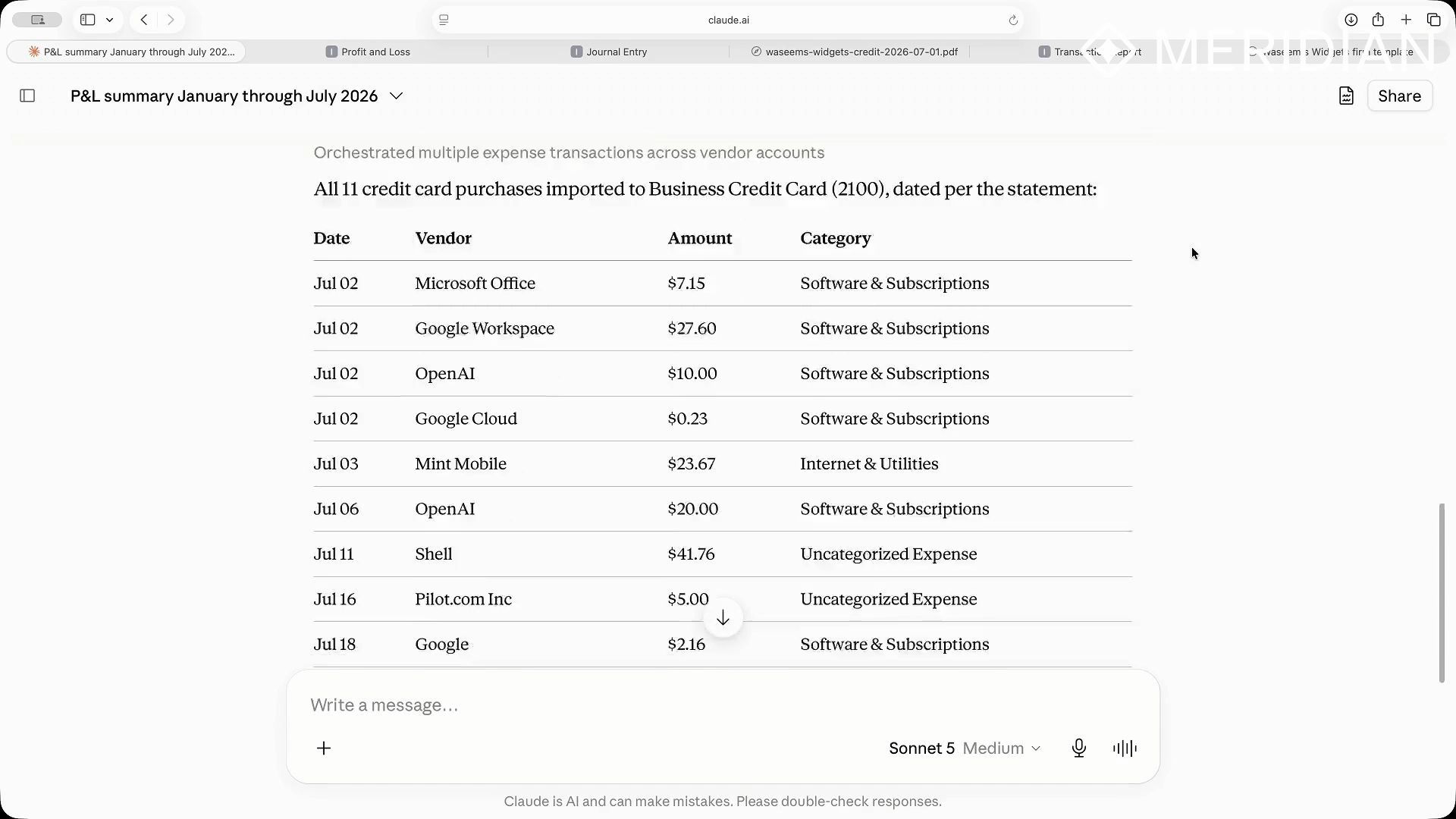Viewport: 1456px width, 819px height.
Task: Select the $41.76 amount
Action: (x=691, y=554)
